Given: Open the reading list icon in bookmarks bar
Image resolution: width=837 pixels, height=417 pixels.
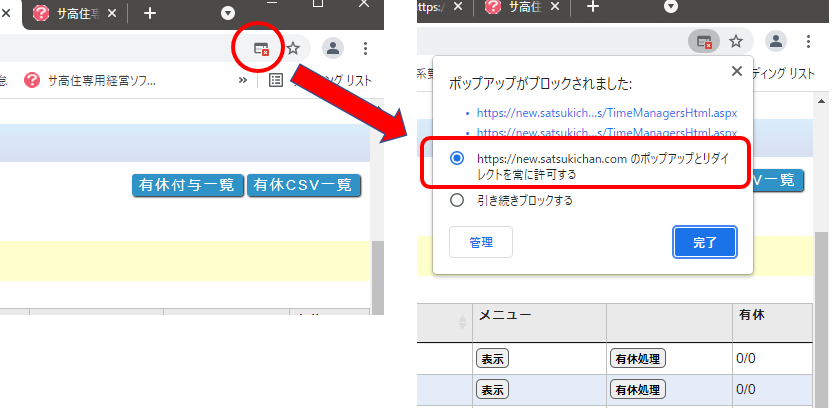Looking at the screenshot, I should (276, 81).
